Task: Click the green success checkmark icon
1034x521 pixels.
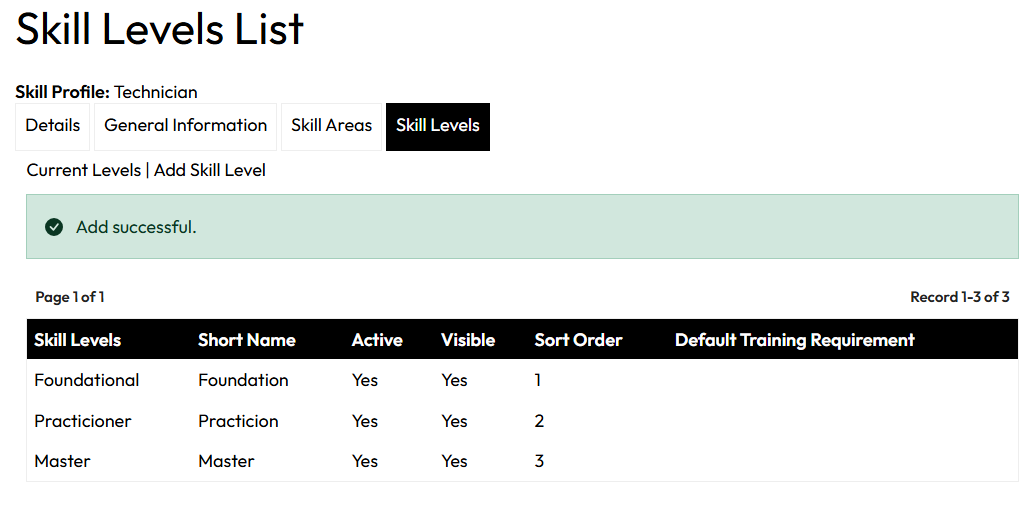Action: click(54, 227)
